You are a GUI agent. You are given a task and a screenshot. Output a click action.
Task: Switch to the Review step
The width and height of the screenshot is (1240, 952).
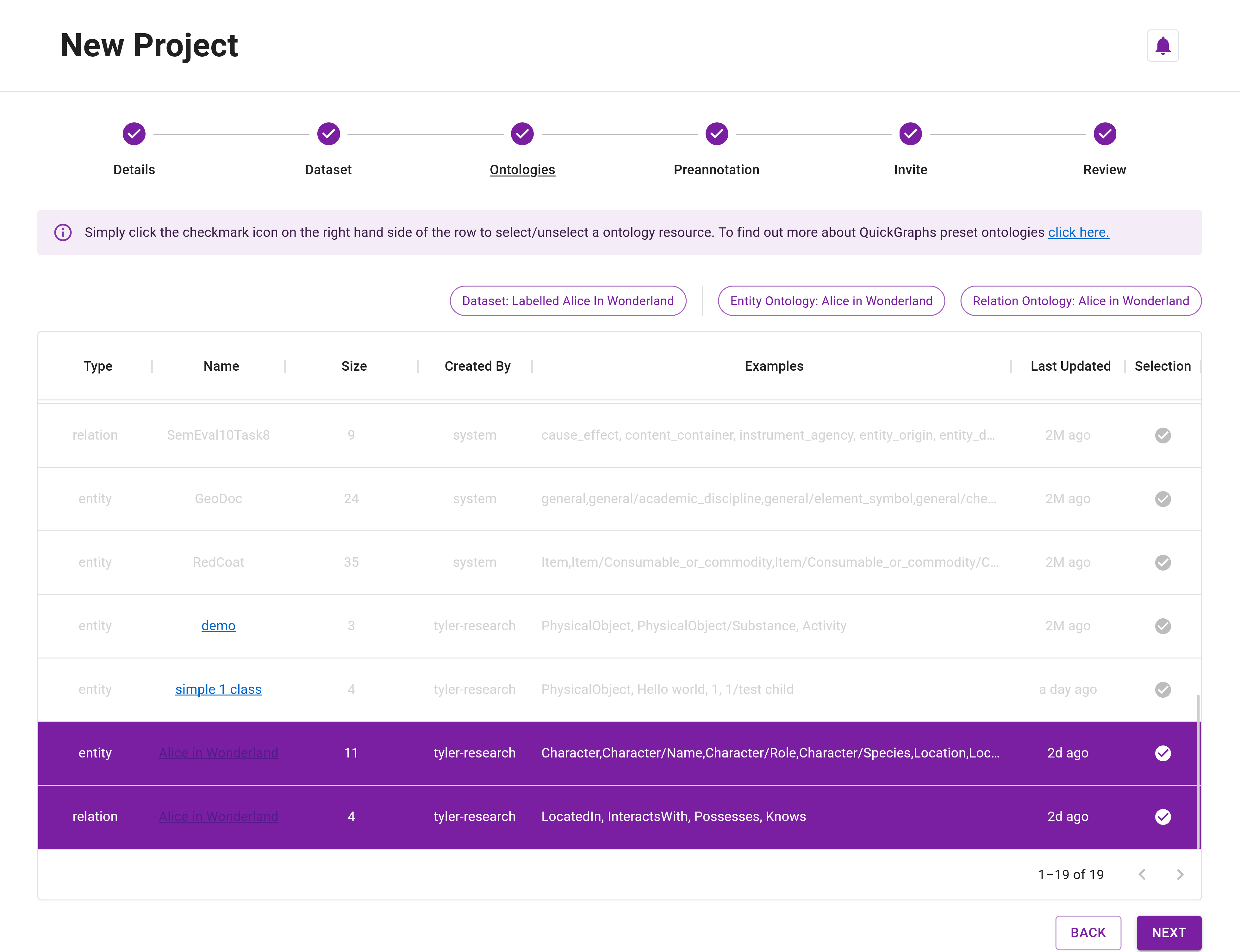(x=1104, y=170)
